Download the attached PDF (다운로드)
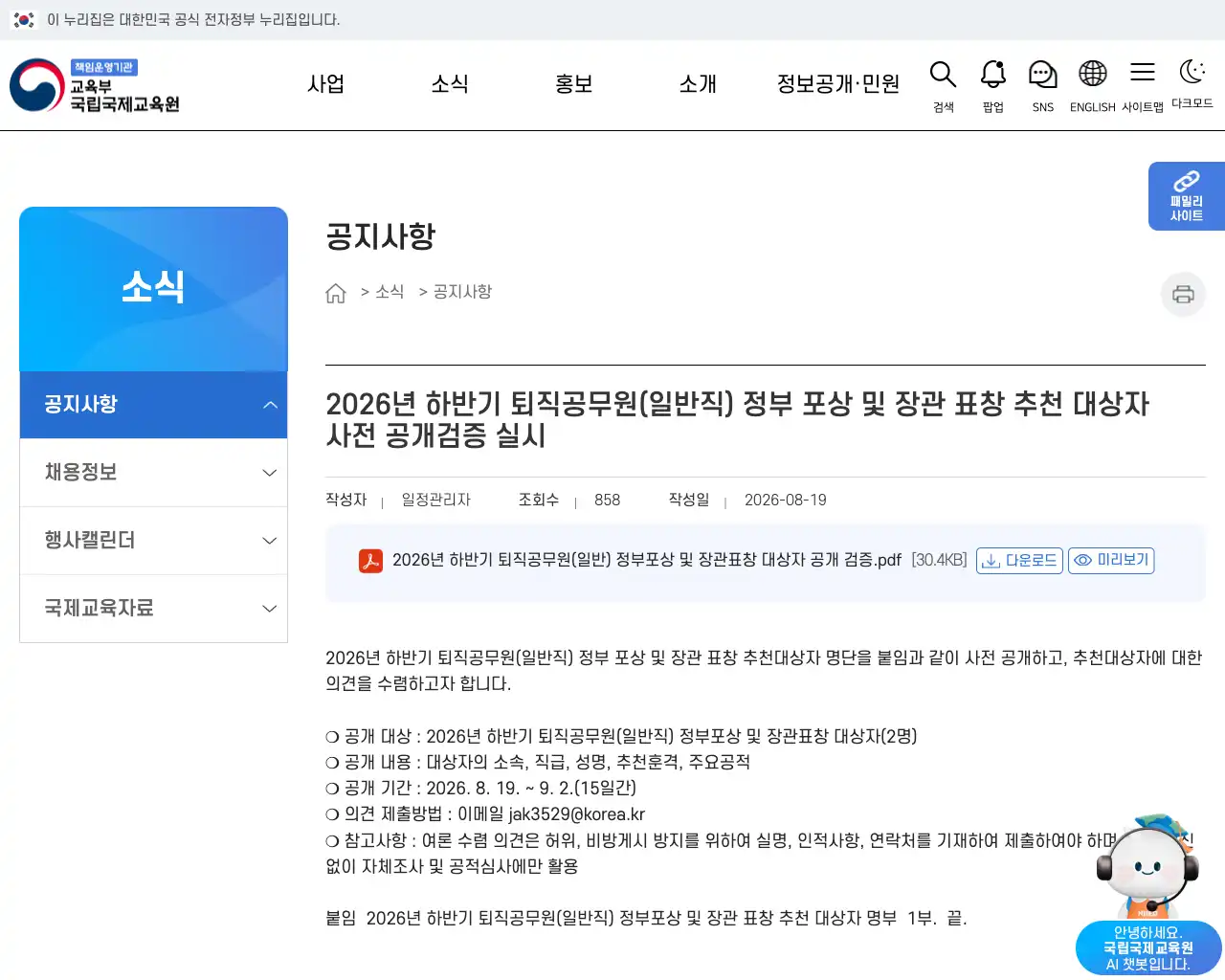The width and height of the screenshot is (1225, 980). [1019, 561]
